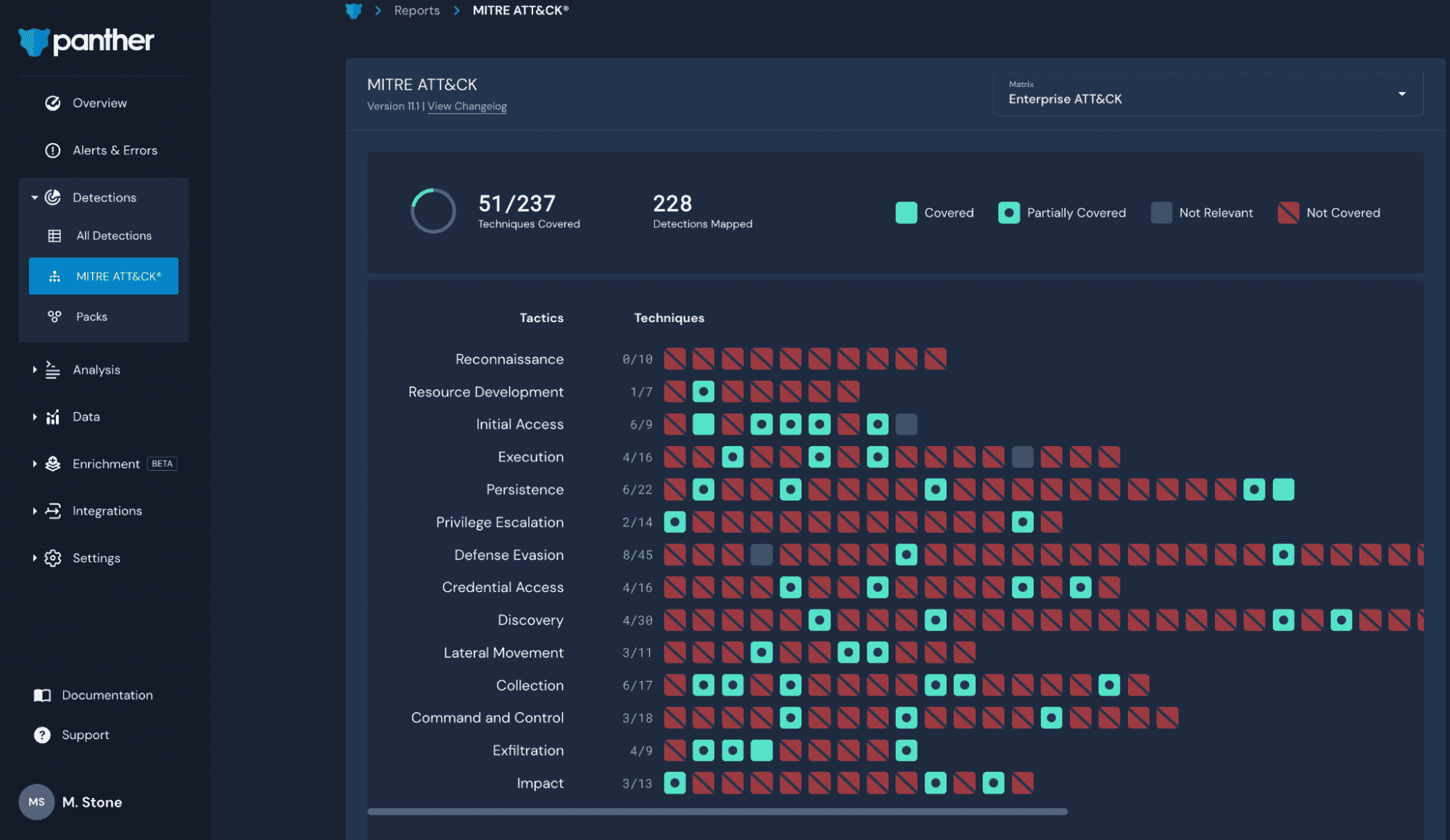Click the MS user avatar
The image size is (1450, 840).
tap(36, 802)
